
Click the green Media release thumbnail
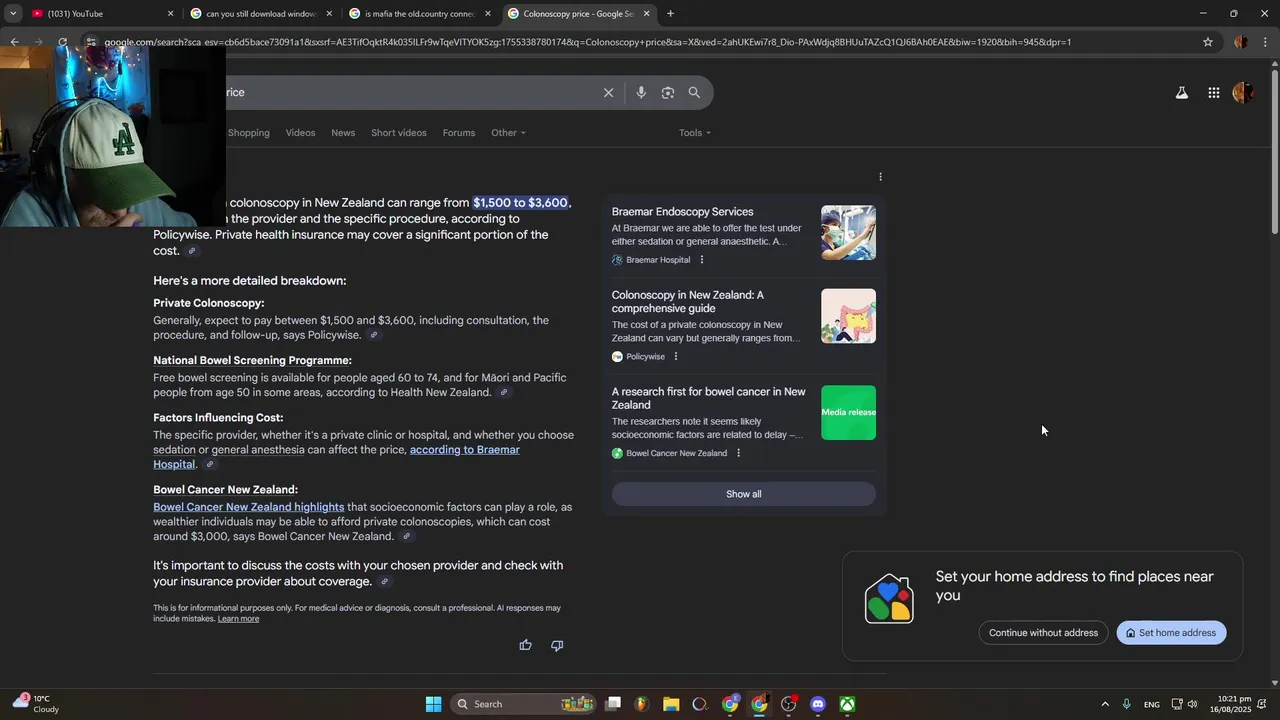click(x=848, y=412)
